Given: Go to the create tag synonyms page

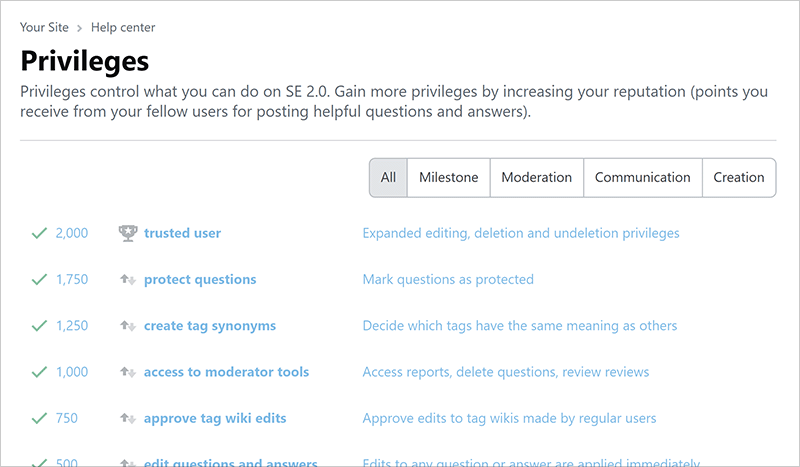Looking at the screenshot, I should click(210, 326).
